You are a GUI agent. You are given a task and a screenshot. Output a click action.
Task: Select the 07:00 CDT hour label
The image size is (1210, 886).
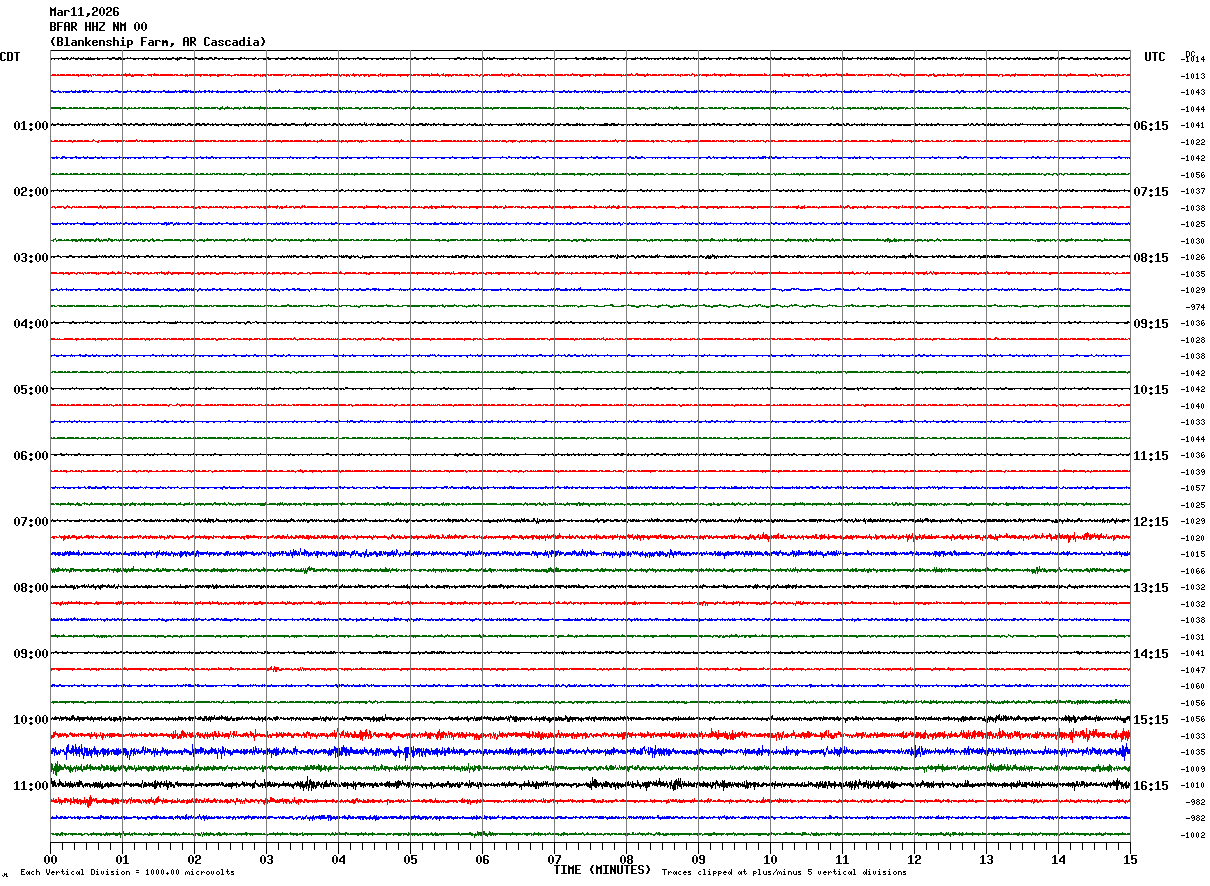coord(31,522)
